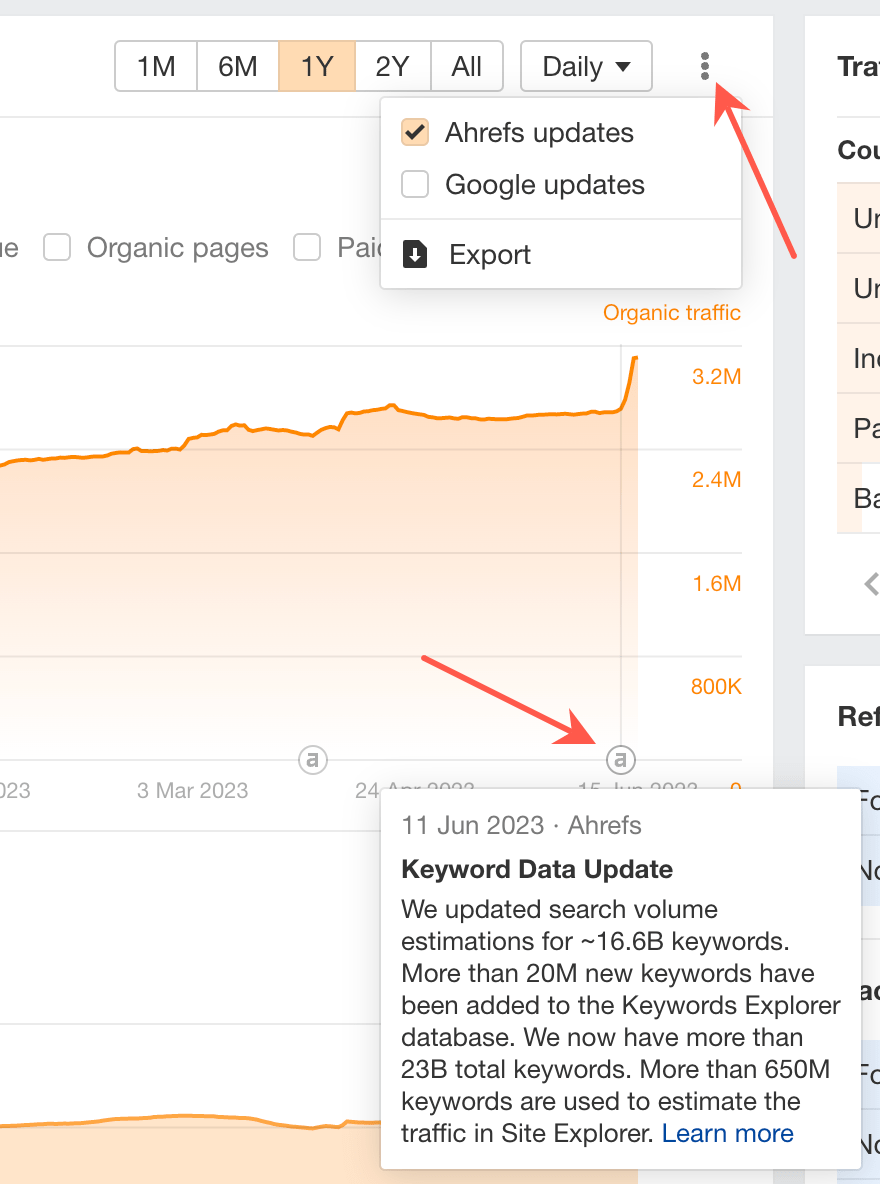This screenshot has width=880, height=1184.
Task: Click the three-dot more options icon
Action: point(705,67)
